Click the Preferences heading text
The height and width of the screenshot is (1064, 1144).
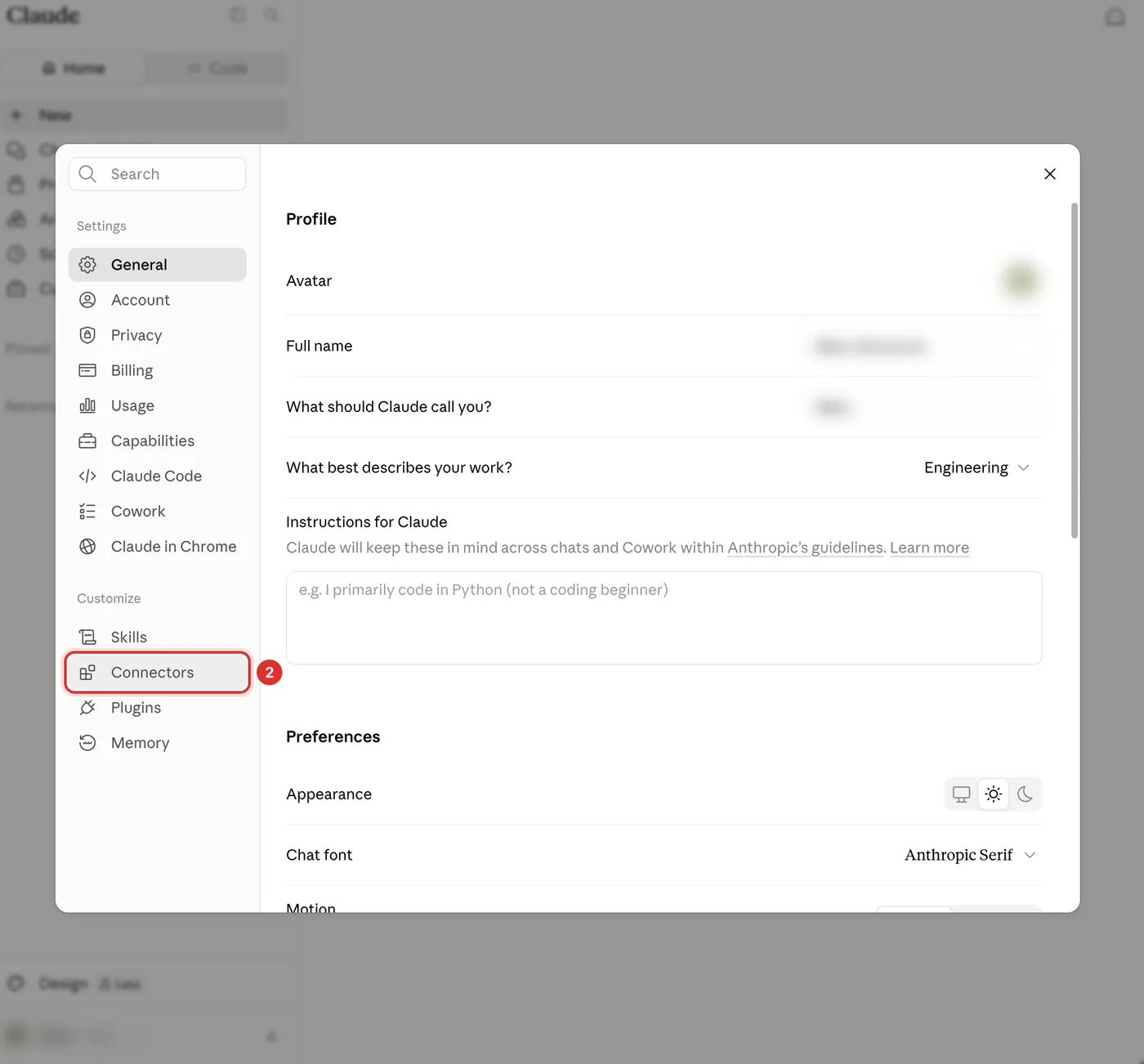(x=333, y=737)
